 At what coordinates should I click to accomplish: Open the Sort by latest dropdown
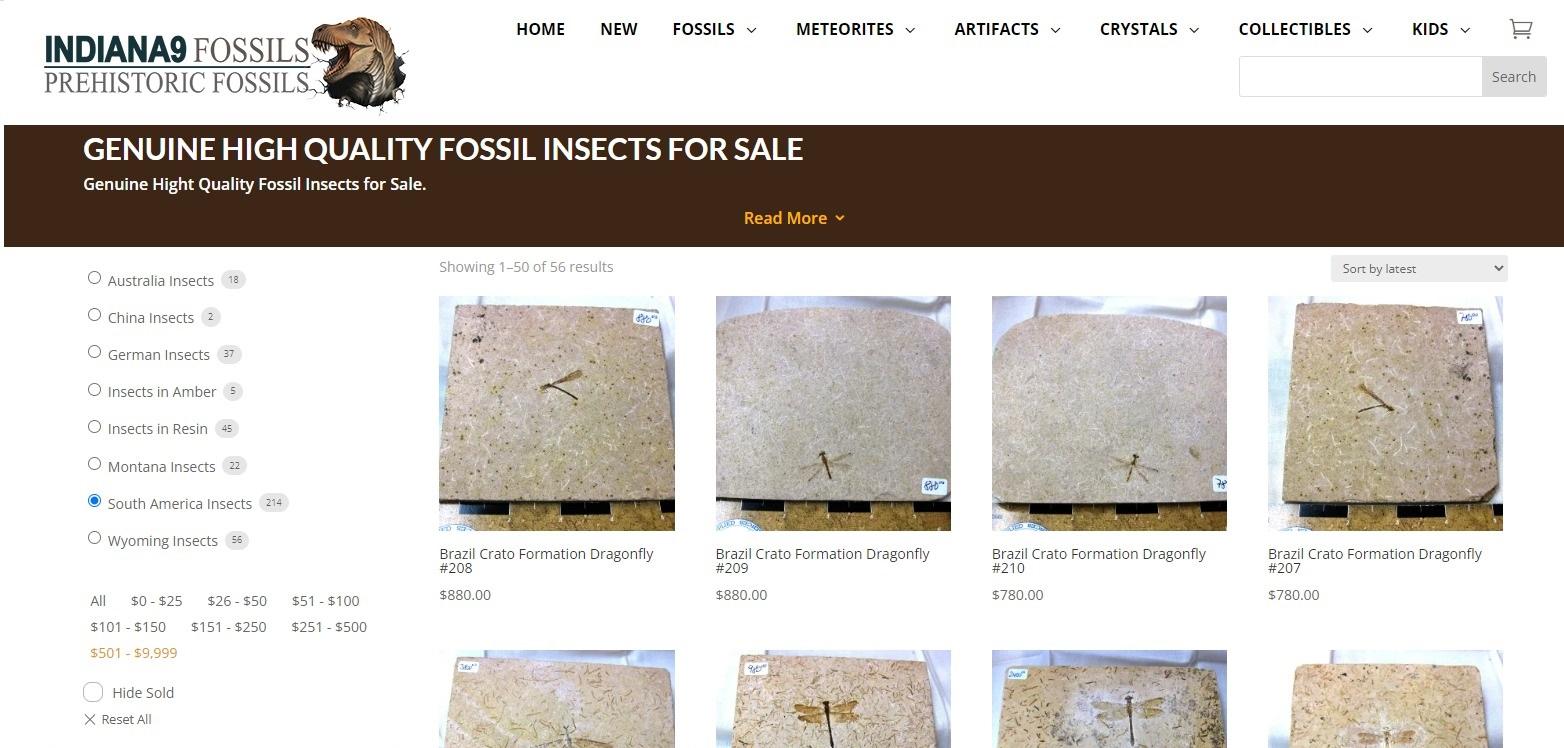tap(1418, 268)
